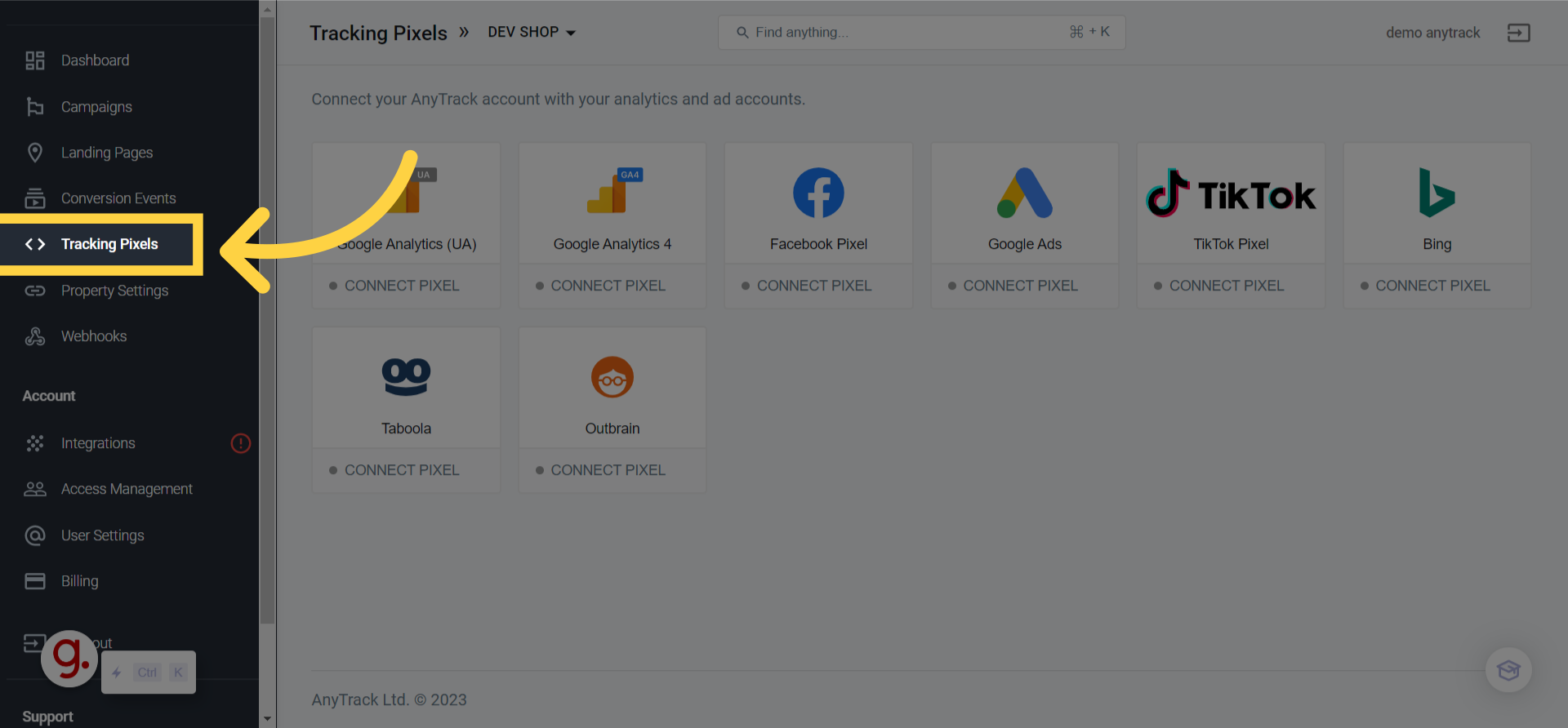Click the Outbrain logo

pyautogui.click(x=612, y=377)
